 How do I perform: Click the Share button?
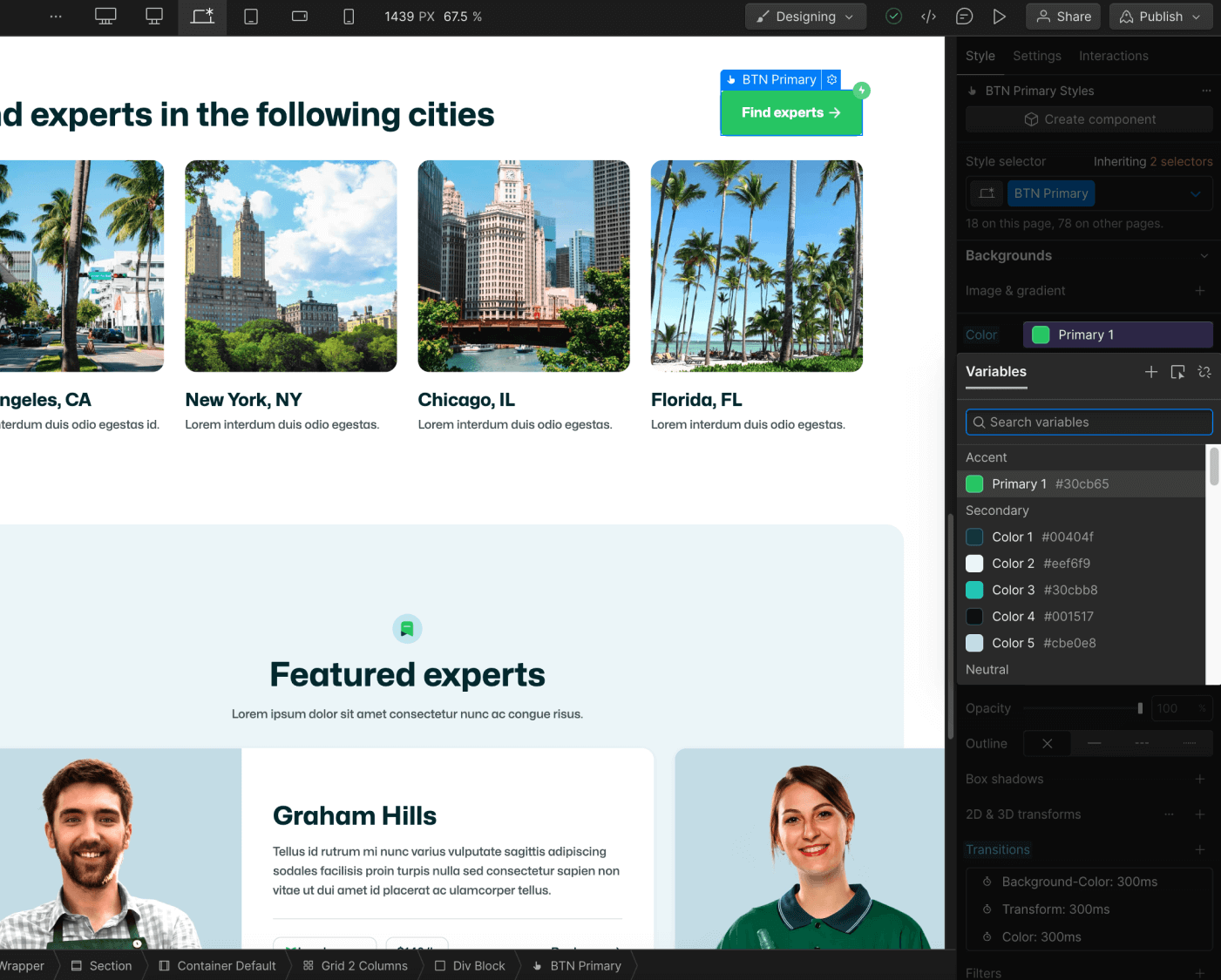1063,17
